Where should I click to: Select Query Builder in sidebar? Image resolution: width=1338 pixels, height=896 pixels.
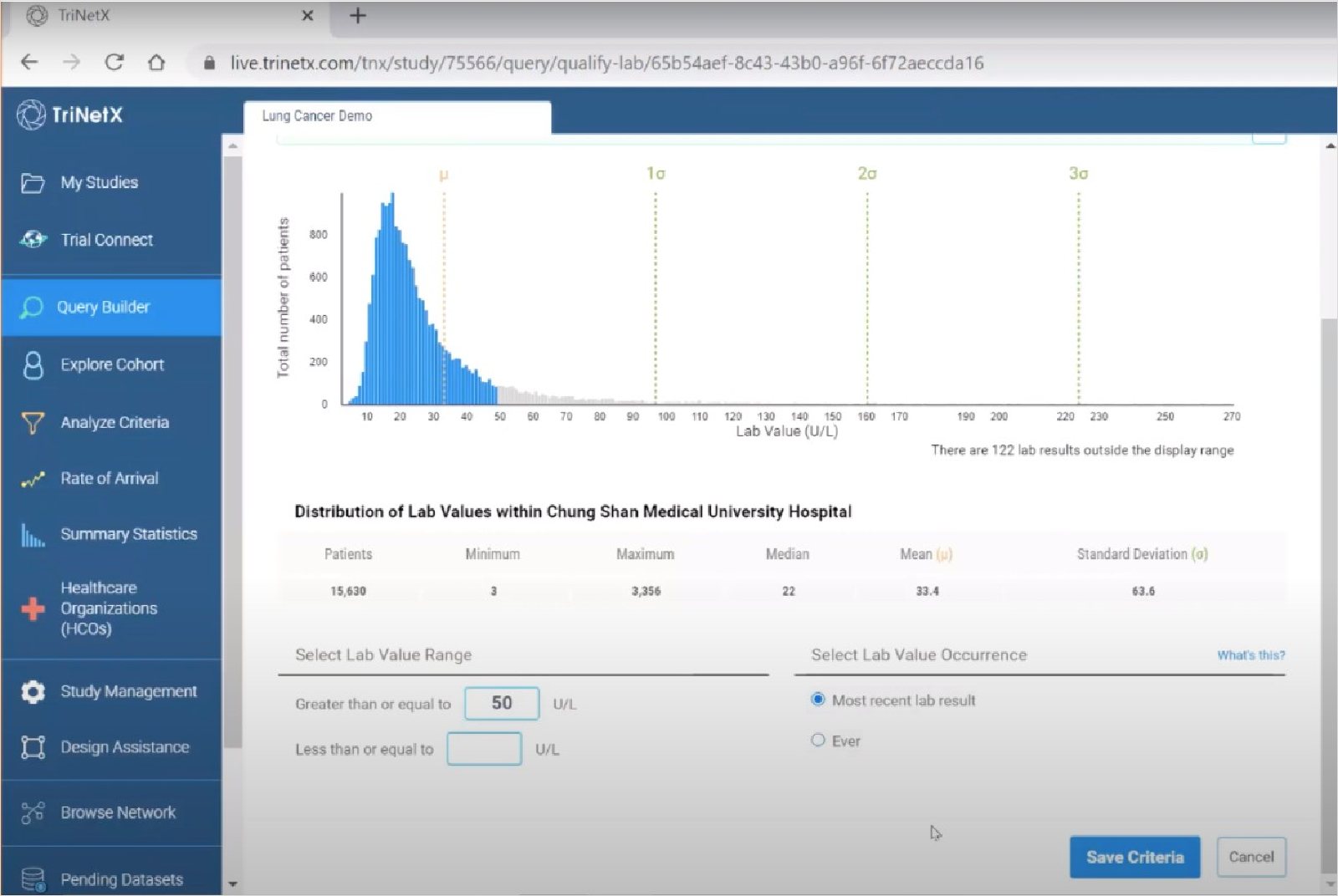tap(111, 308)
